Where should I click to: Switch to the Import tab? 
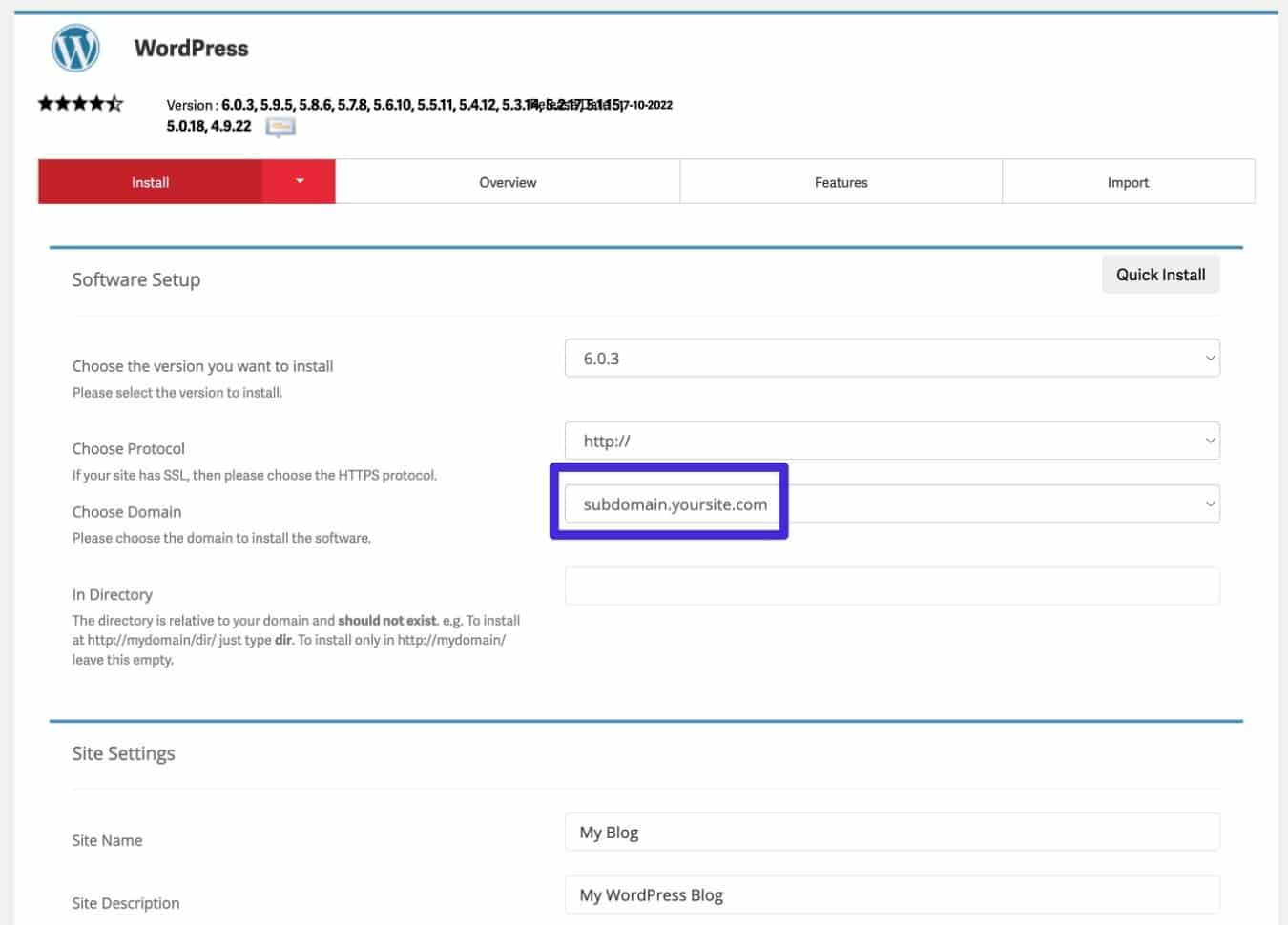coord(1129,181)
